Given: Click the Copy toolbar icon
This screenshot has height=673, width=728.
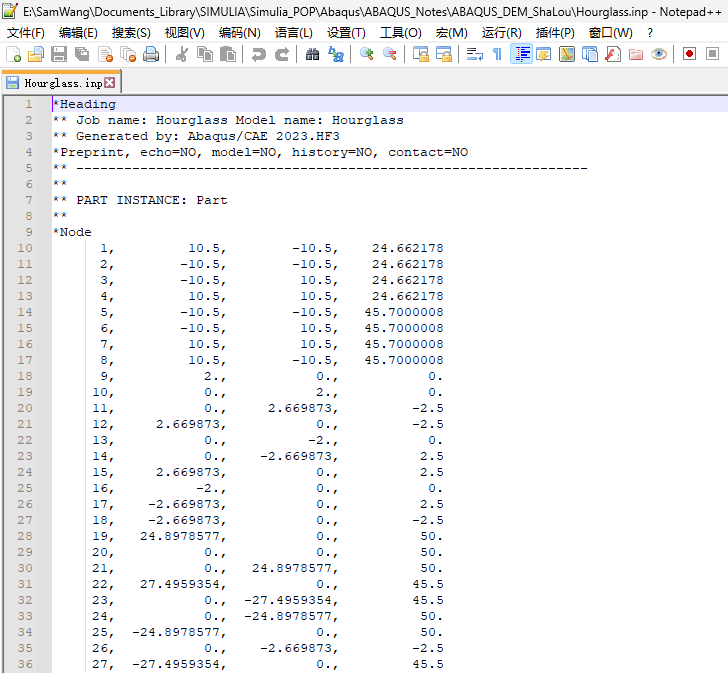Looking at the screenshot, I should [x=205, y=54].
